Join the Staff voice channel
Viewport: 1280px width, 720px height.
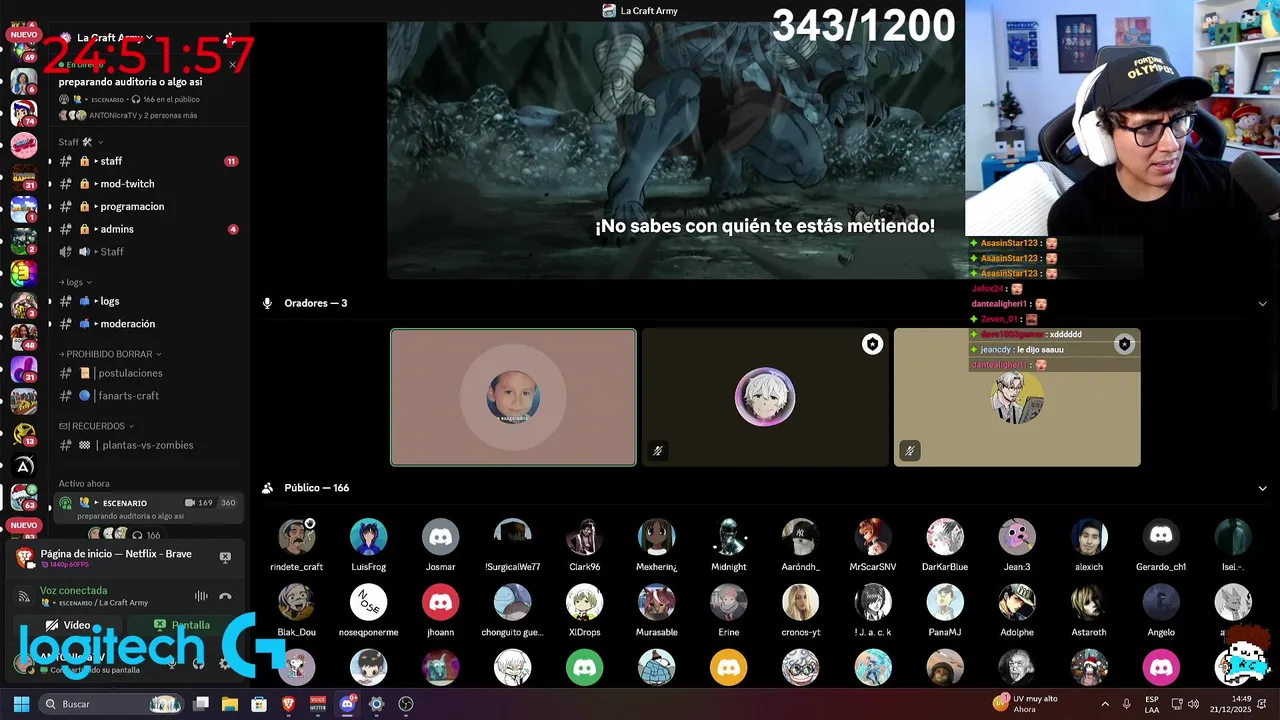point(147,251)
